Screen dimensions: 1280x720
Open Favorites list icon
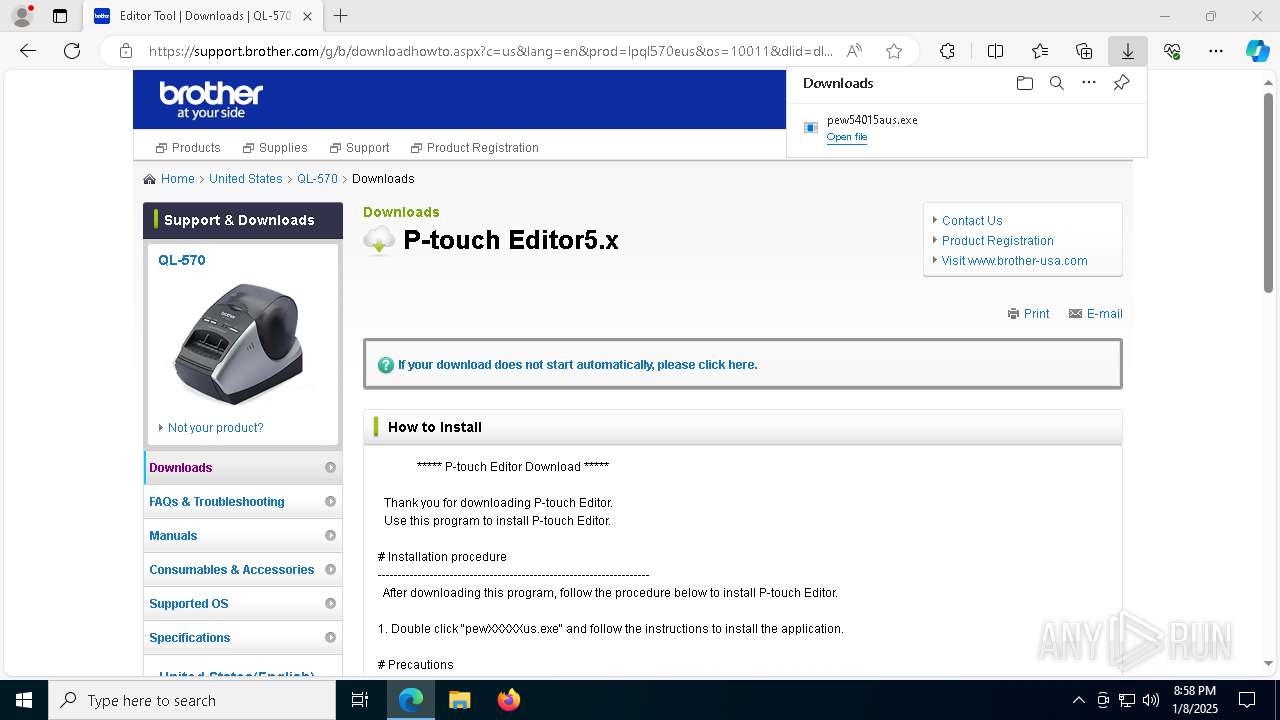point(1040,51)
